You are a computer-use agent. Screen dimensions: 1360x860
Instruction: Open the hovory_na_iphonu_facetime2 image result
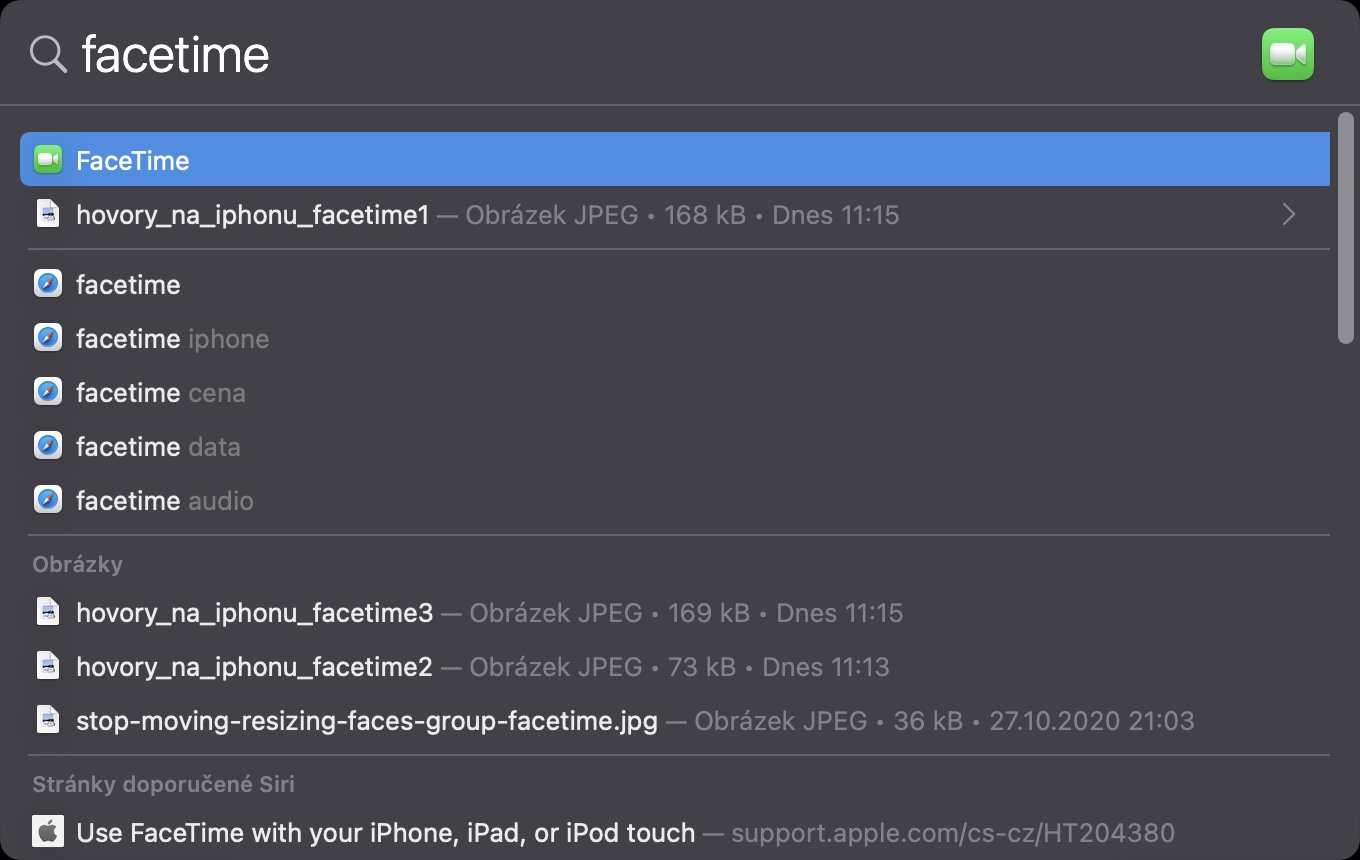click(255, 666)
